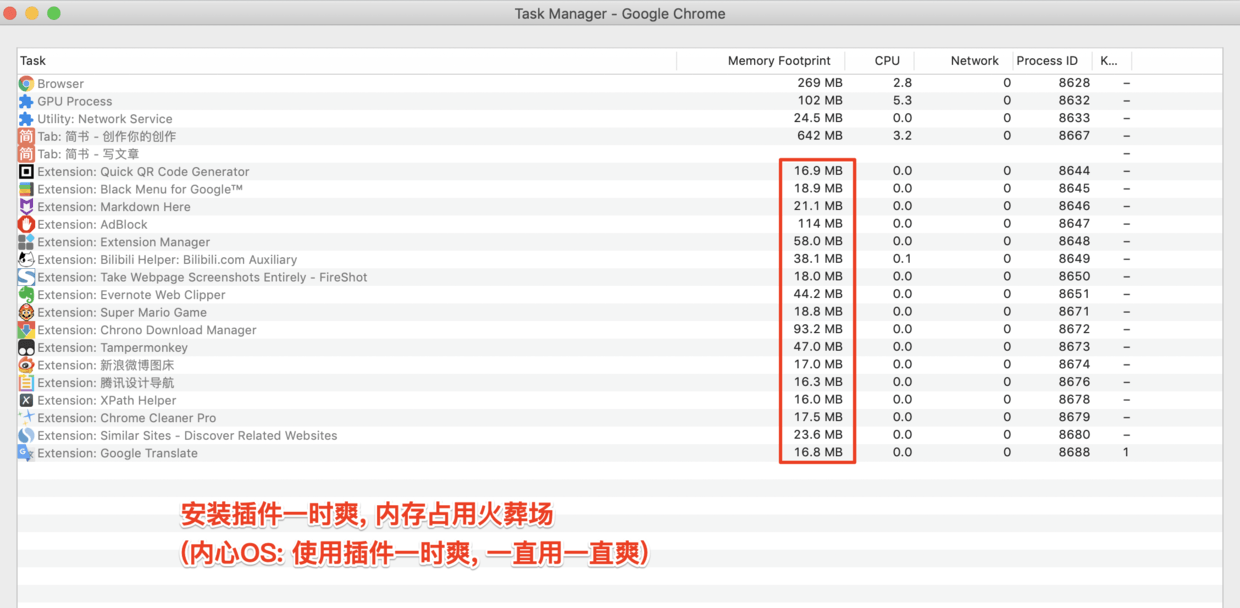Click the 简书 icon of 创作你的创作 tab
The width and height of the screenshot is (1240, 608).
26,136
